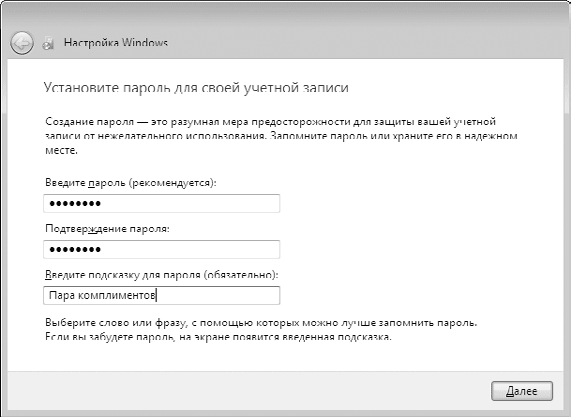Click the masked dots in the confirmation box
This screenshot has width=571, height=417.
click(75, 250)
